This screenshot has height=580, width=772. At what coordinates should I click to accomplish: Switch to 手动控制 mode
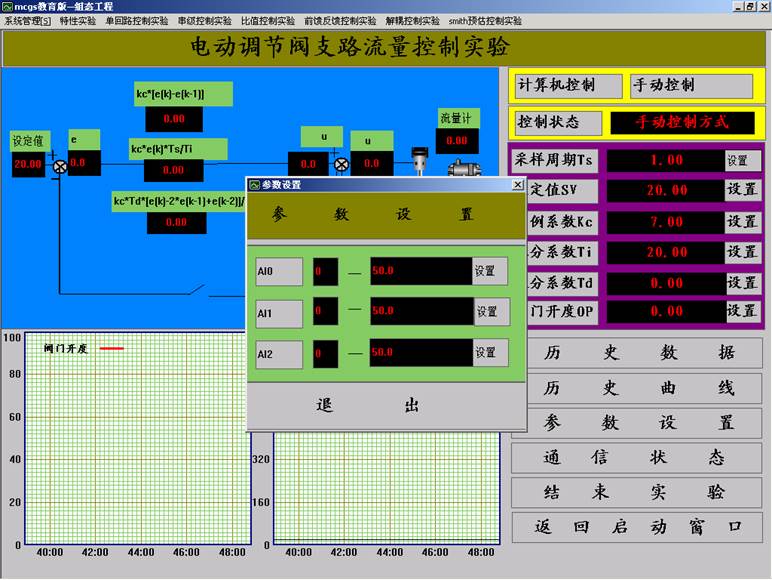(x=690, y=86)
